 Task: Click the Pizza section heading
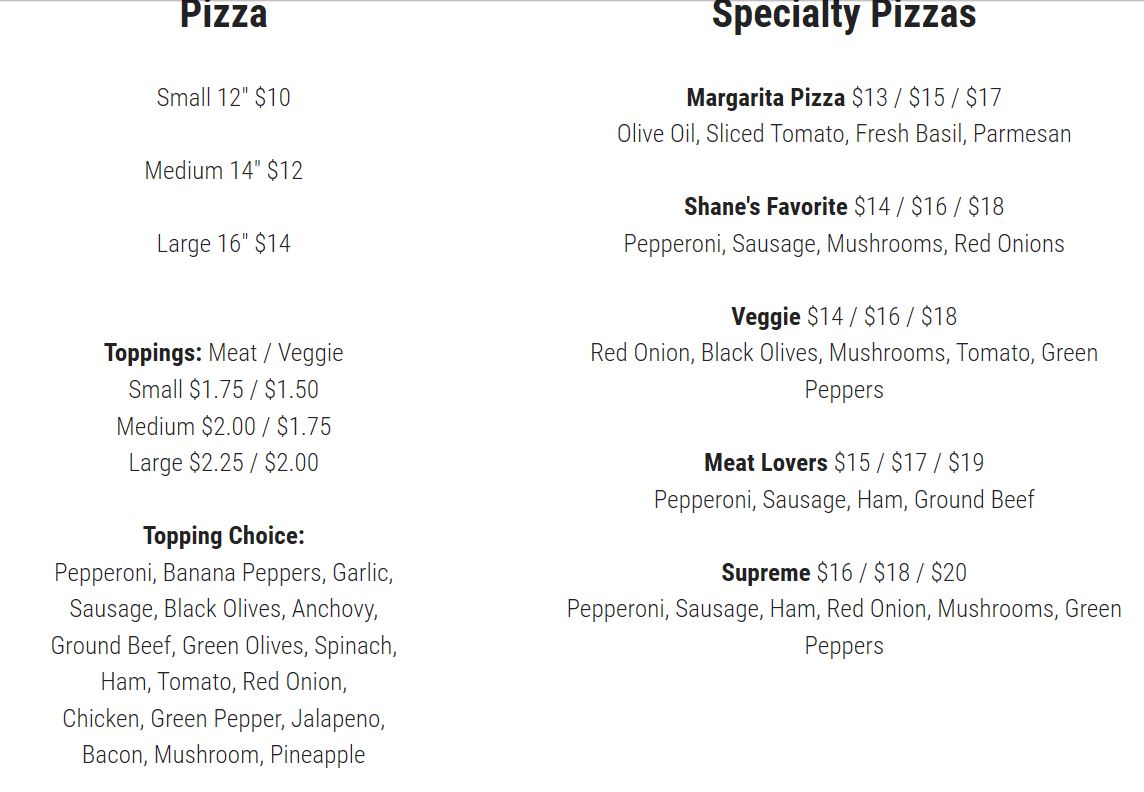[223, 16]
